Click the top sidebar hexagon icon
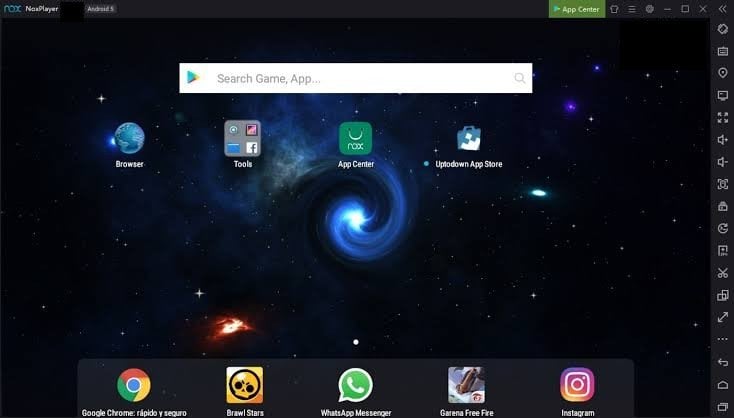Image resolution: width=734 pixels, height=418 pixels. (x=723, y=29)
